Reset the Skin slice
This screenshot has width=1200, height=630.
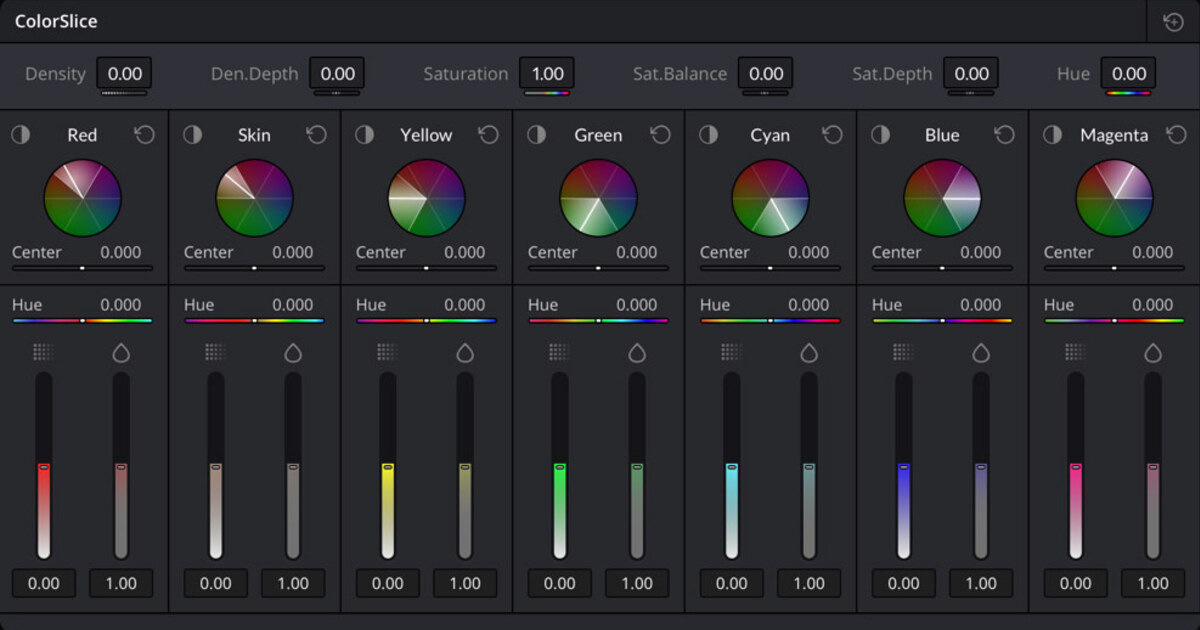pyautogui.click(x=316, y=135)
